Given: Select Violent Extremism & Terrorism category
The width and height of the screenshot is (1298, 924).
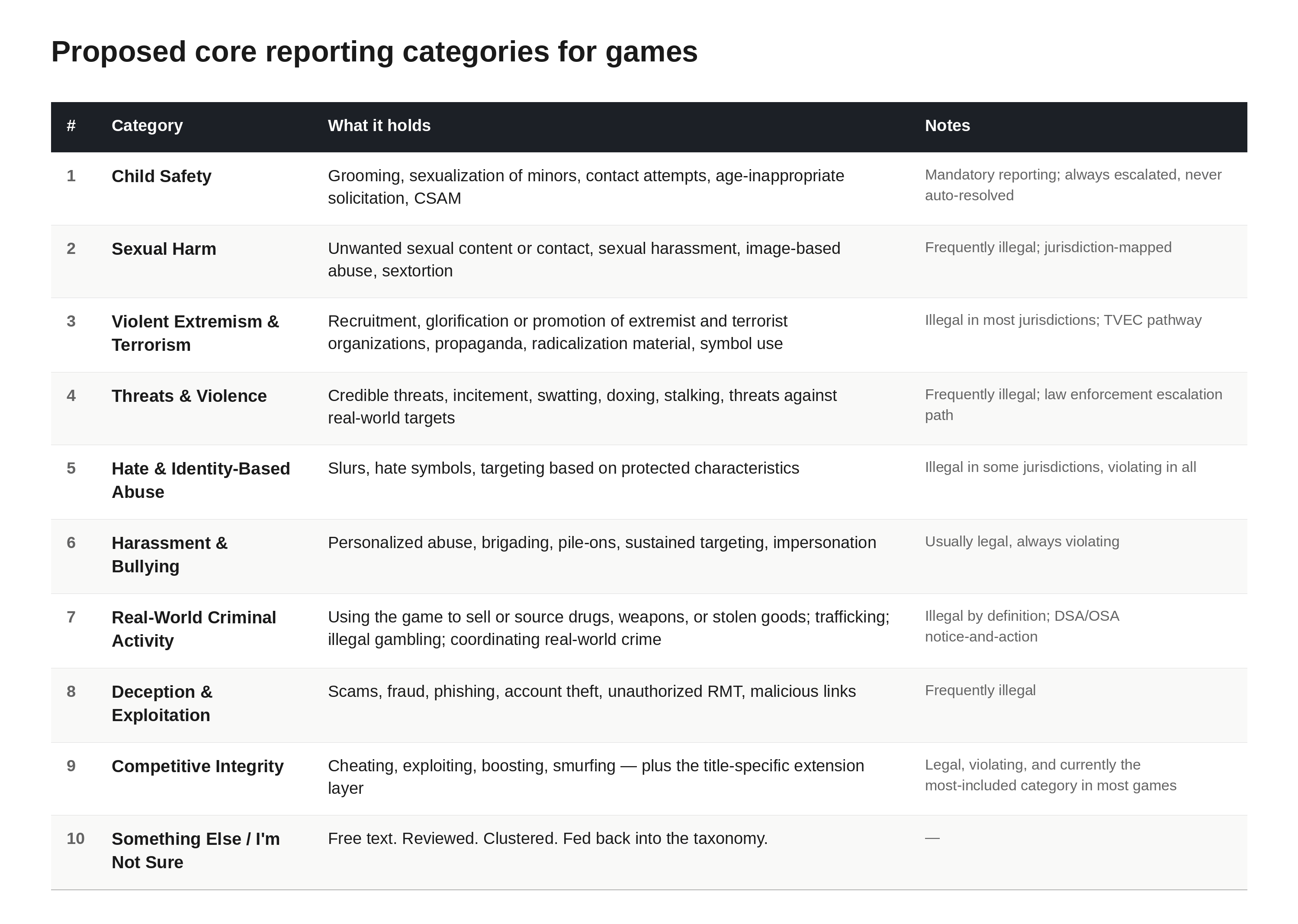Looking at the screenshot, I should point(195,334).
